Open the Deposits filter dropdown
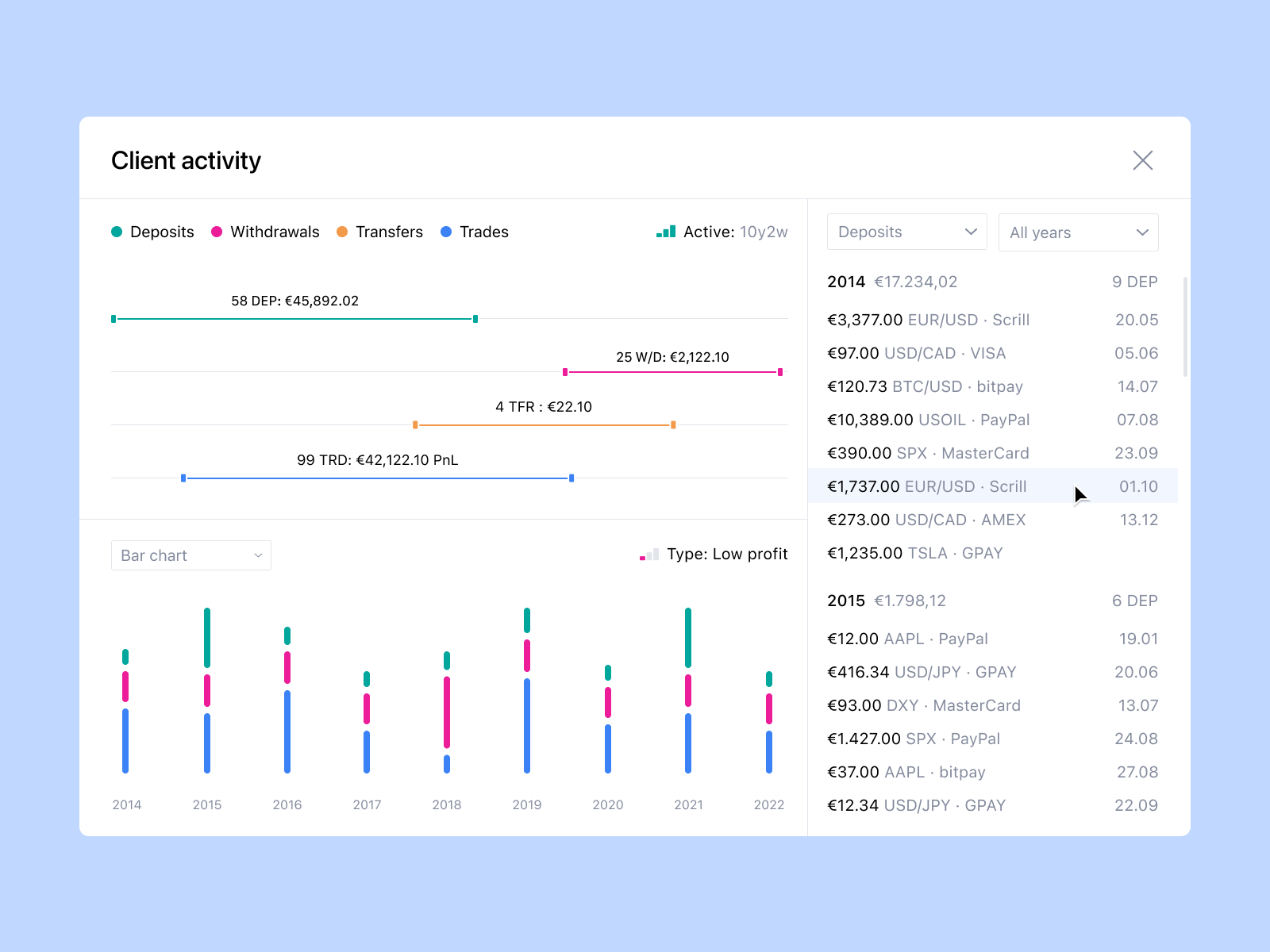The image size is (1270, 952). 906,232
